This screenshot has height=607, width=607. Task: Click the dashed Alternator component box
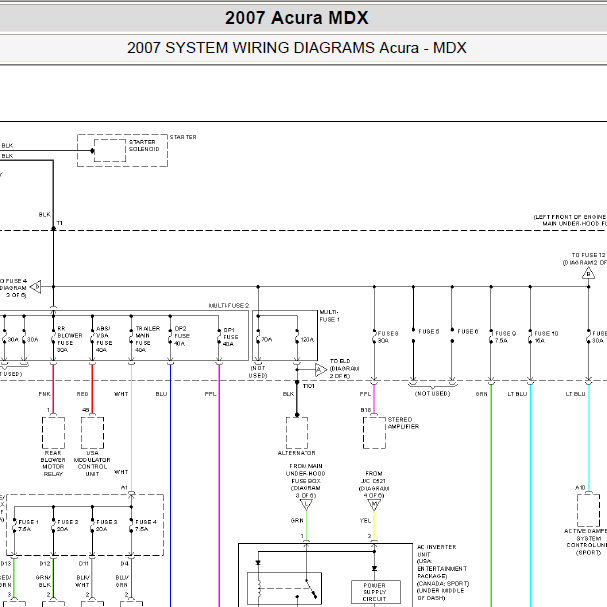(x=297, y=433)
